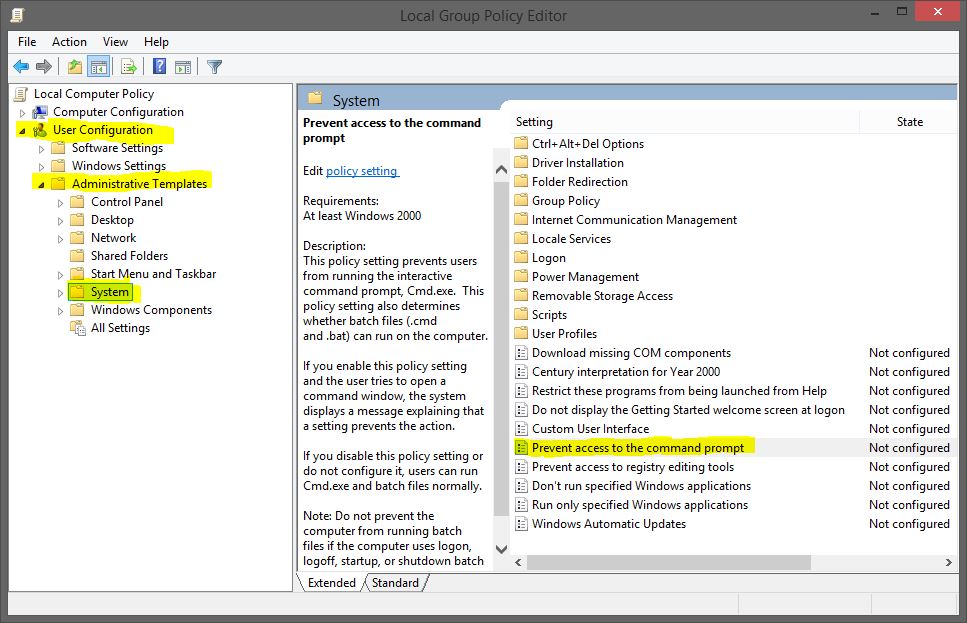Viewport: 967px width, 623px height.
Task: Click the Ctrl+Alt+Del Options folder icon
Action: pyautogui.click(x=521, y=143)
